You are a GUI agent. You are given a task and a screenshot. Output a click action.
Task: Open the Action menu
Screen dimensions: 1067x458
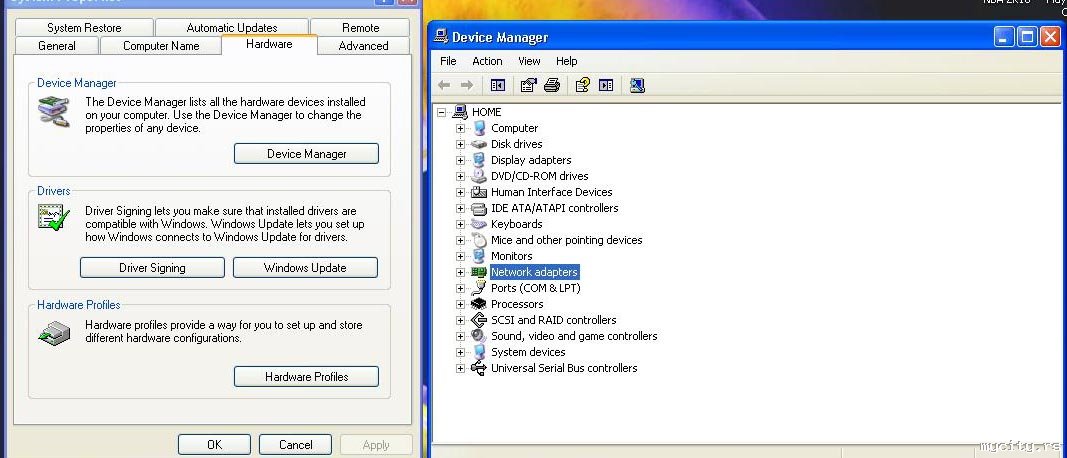tap(487, 61)
